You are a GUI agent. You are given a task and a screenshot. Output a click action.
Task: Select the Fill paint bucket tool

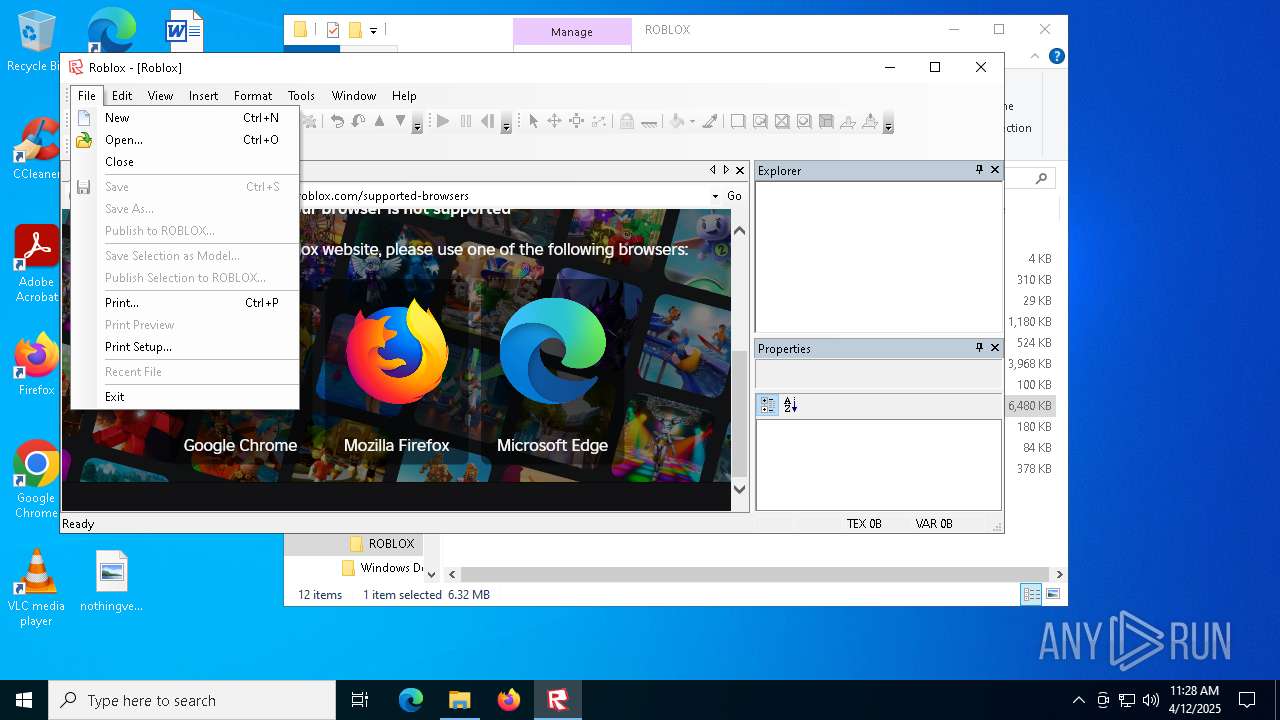point(676,121)
